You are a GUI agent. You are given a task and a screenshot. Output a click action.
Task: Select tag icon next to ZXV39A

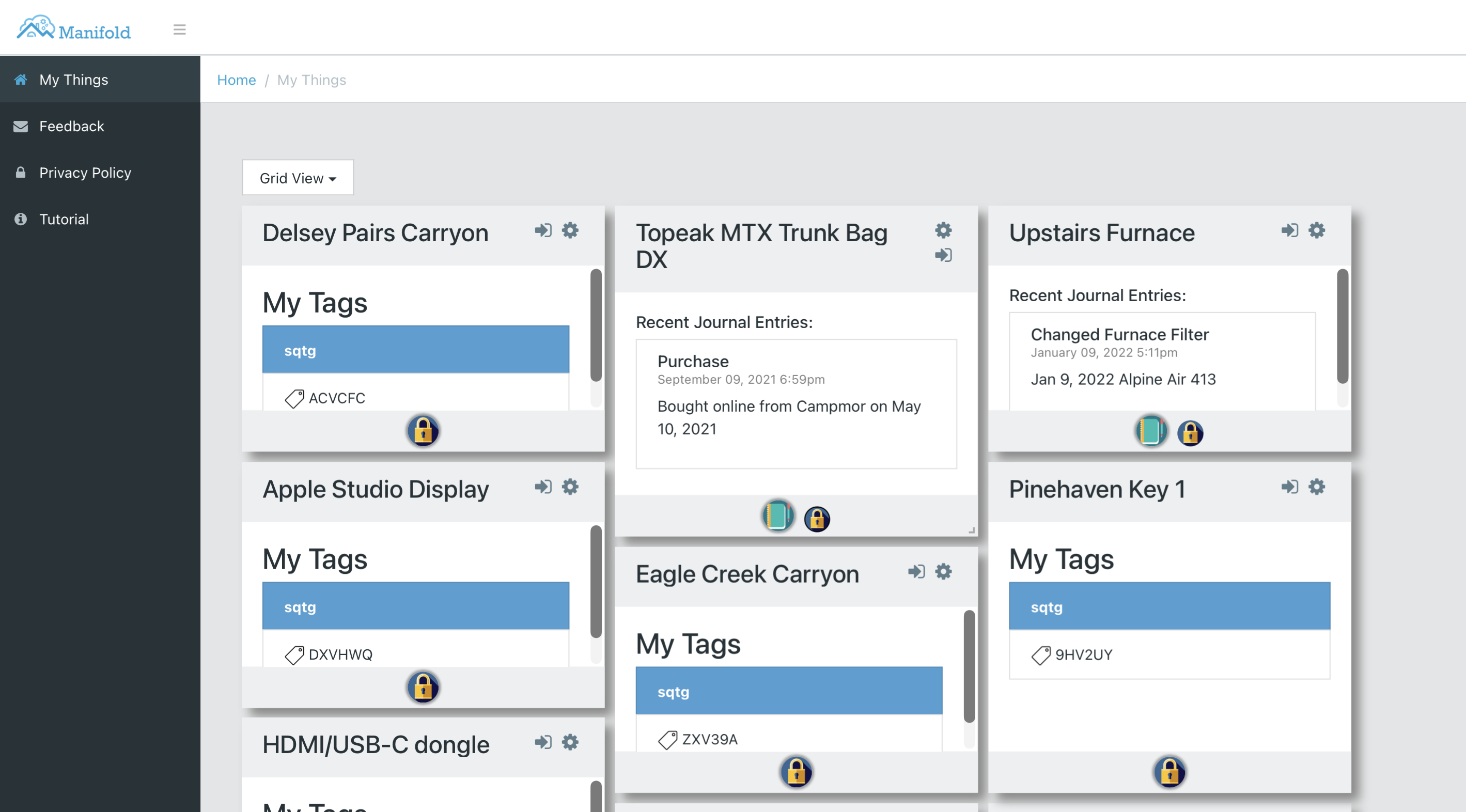667,740
